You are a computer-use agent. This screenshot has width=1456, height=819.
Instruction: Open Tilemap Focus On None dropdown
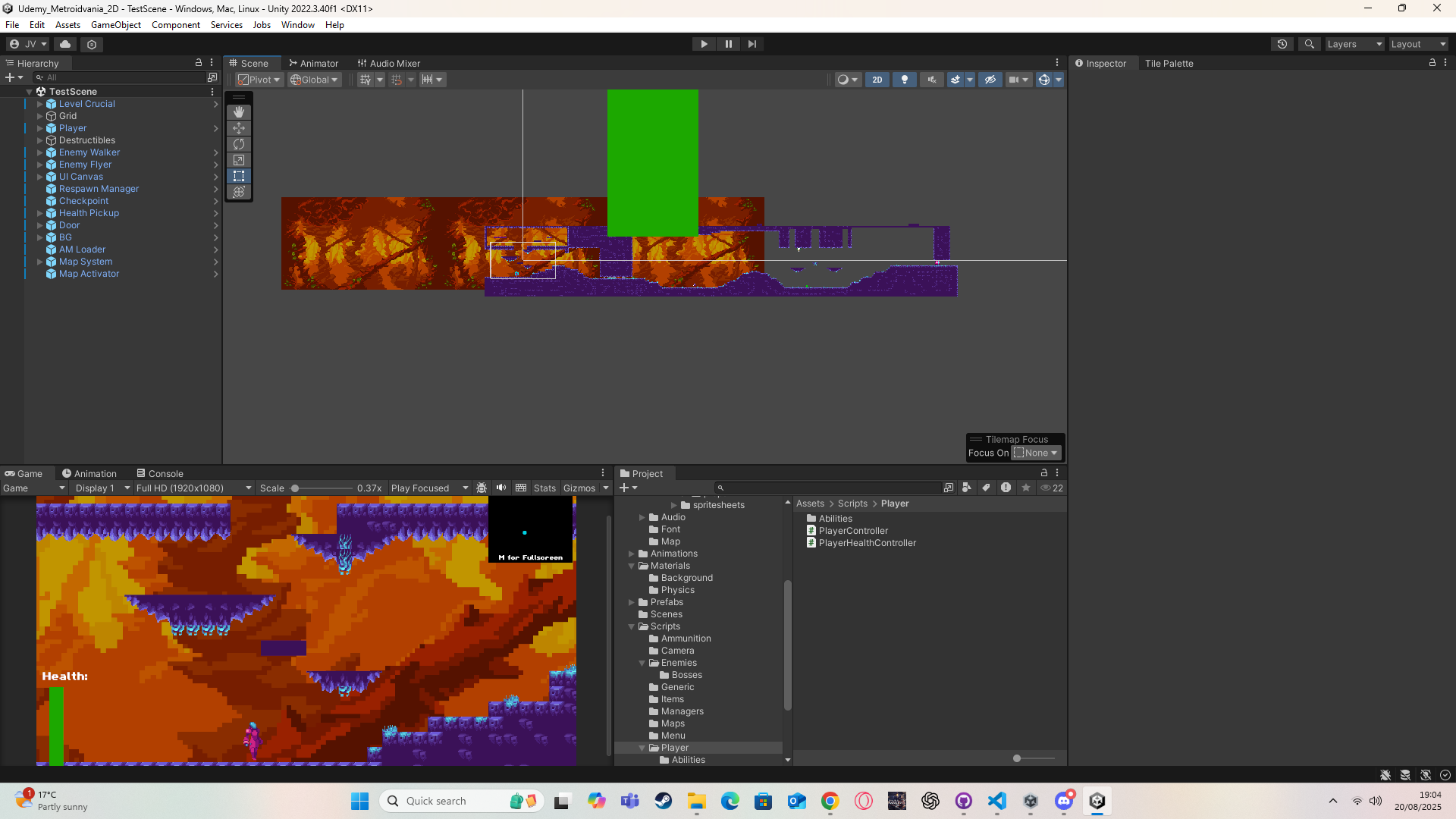click(x=1036, y=453)
